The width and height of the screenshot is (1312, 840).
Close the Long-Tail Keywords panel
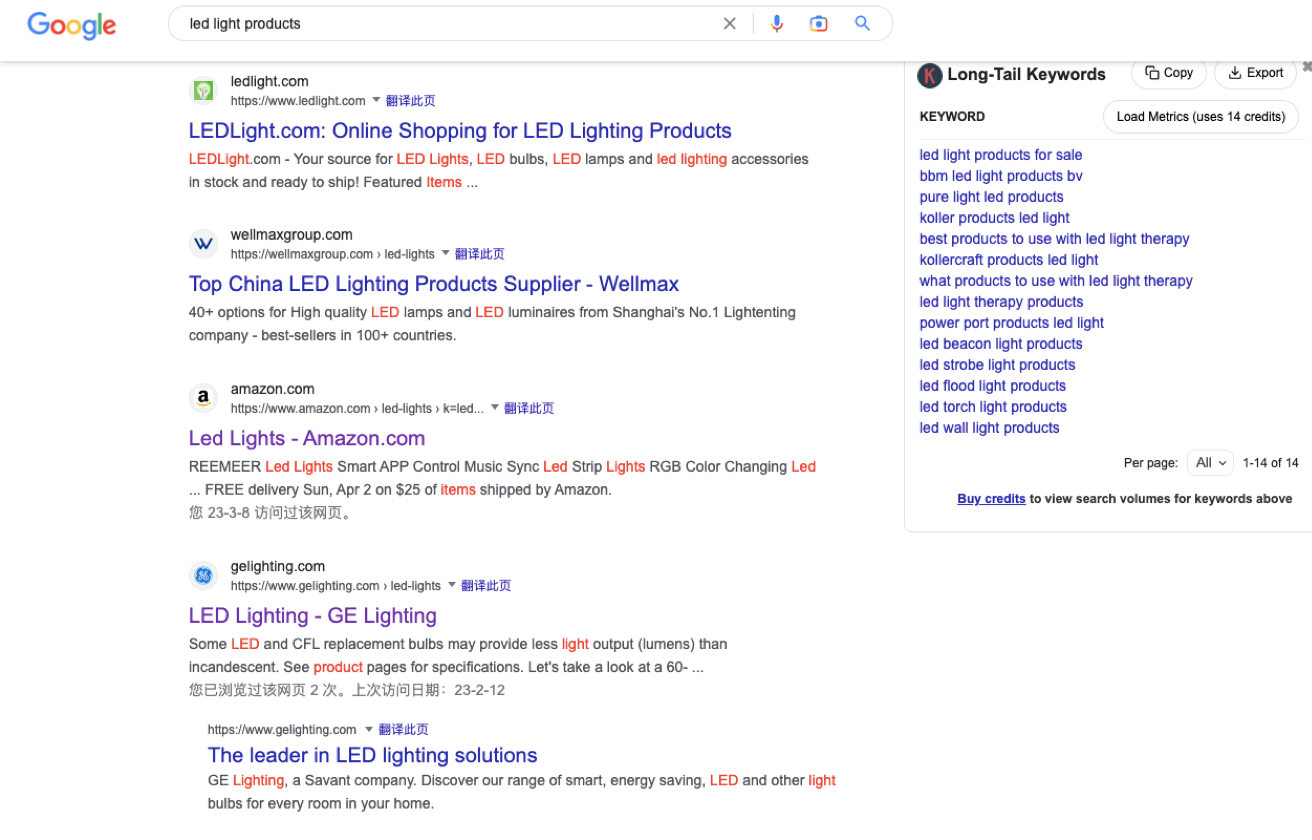tap(1306, 67)
